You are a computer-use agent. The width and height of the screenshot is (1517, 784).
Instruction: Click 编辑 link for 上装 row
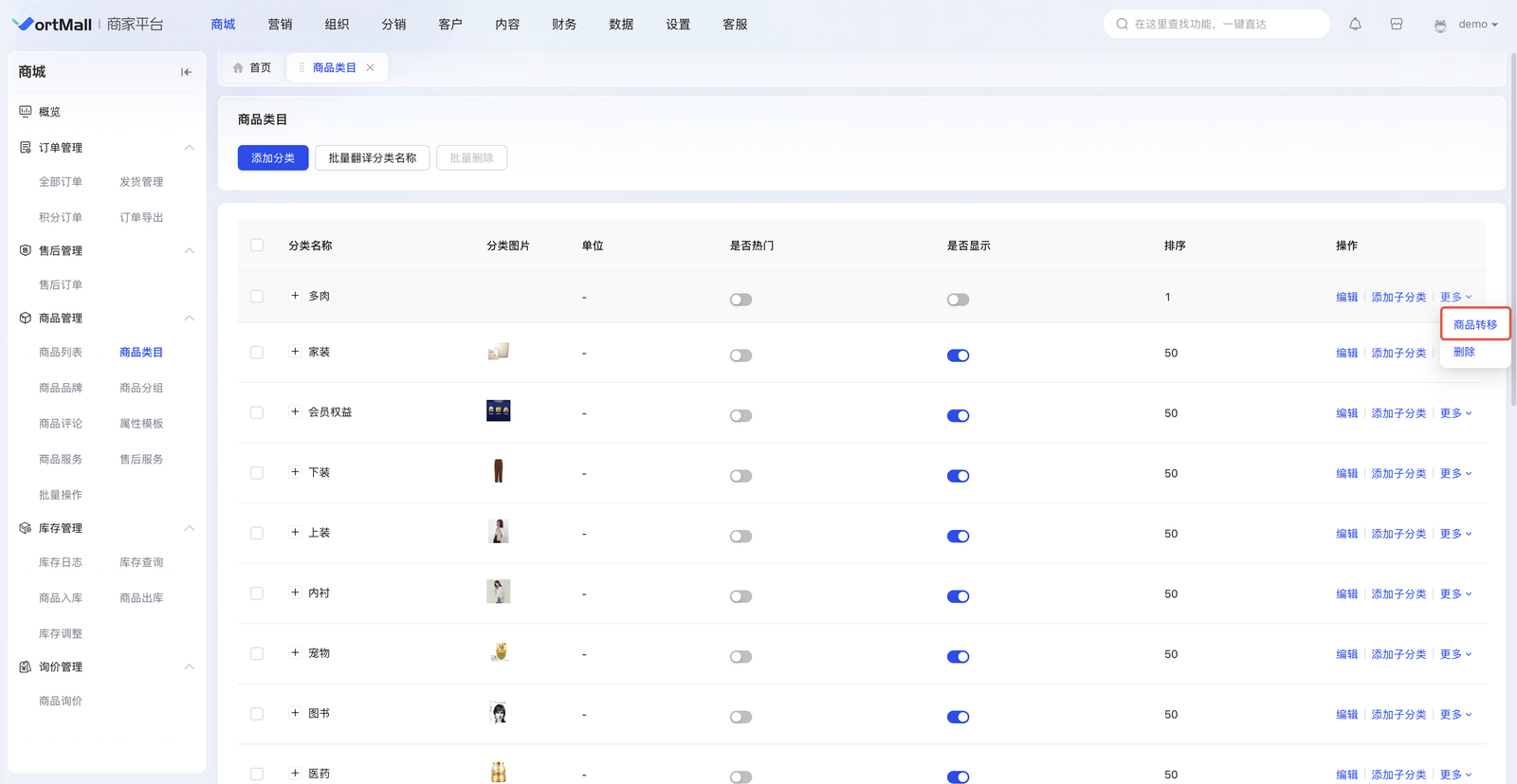click(x=1346, y=534)
